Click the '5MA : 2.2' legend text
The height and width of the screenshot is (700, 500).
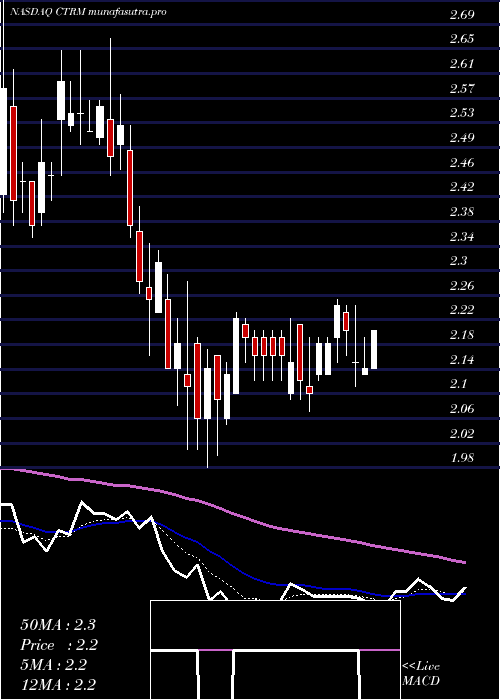pyautogui.click(x=54, y=665)
